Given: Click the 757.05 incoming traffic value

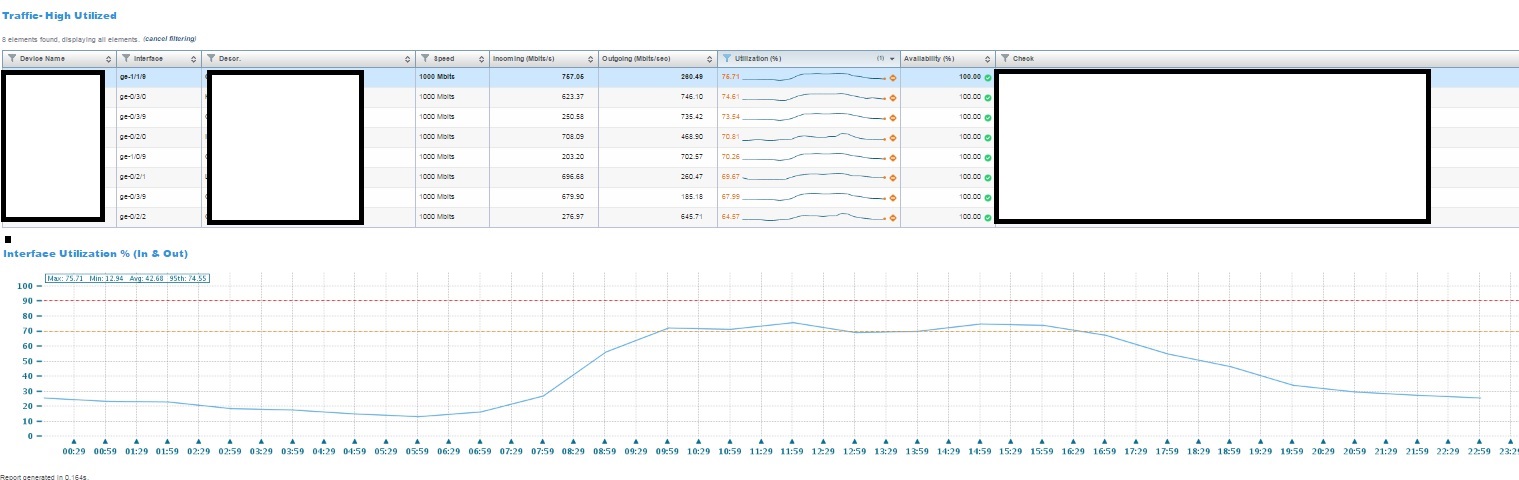Looking at the screenshot, I should point(573,77).
